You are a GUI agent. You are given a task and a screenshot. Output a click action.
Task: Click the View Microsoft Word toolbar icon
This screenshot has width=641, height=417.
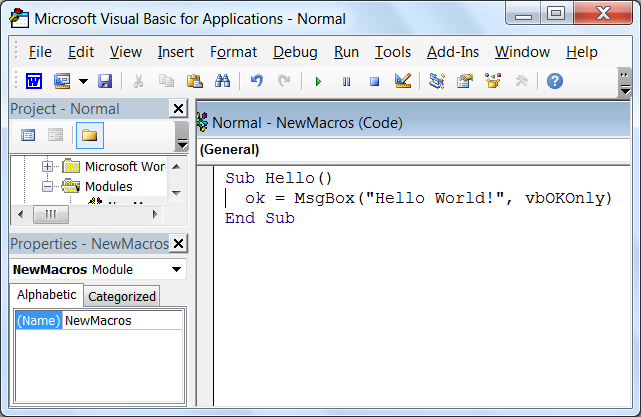tap(34, 81)
